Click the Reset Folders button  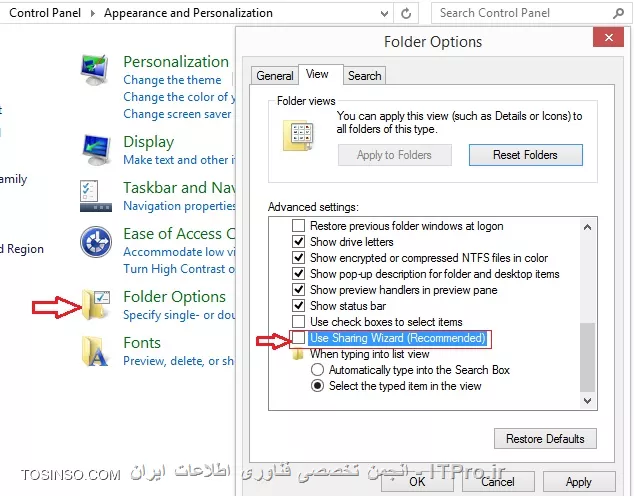point(525,155)
